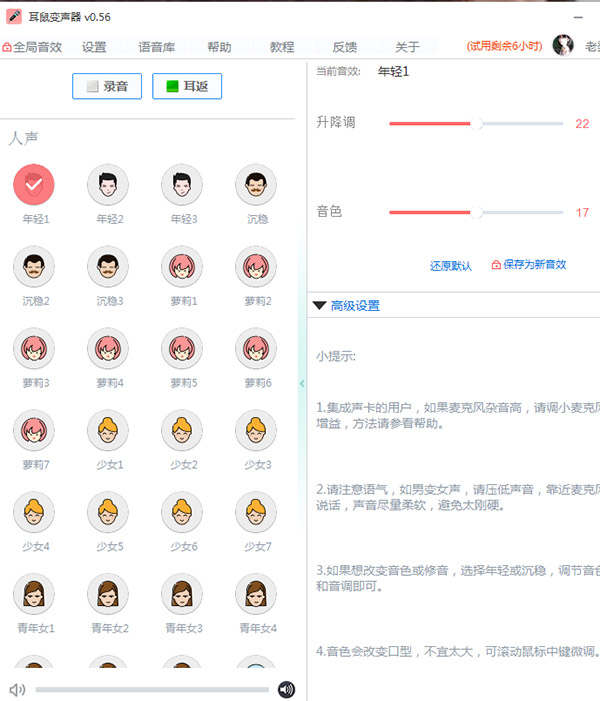Open the 反馈 menu
Viewport: 600px width, 701px height.
345,47
